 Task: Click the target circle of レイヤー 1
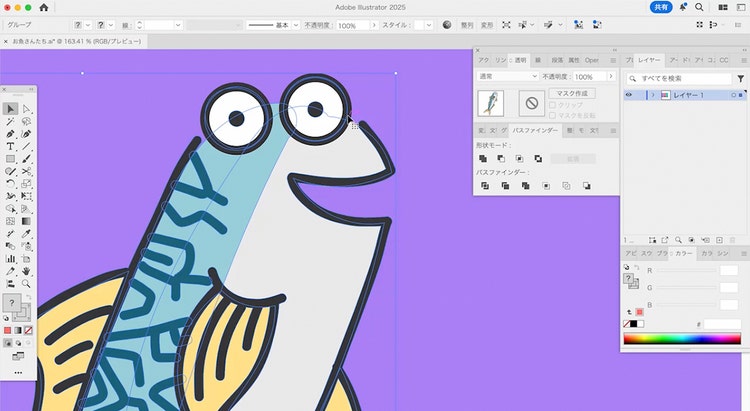click(x=733, y=95)
